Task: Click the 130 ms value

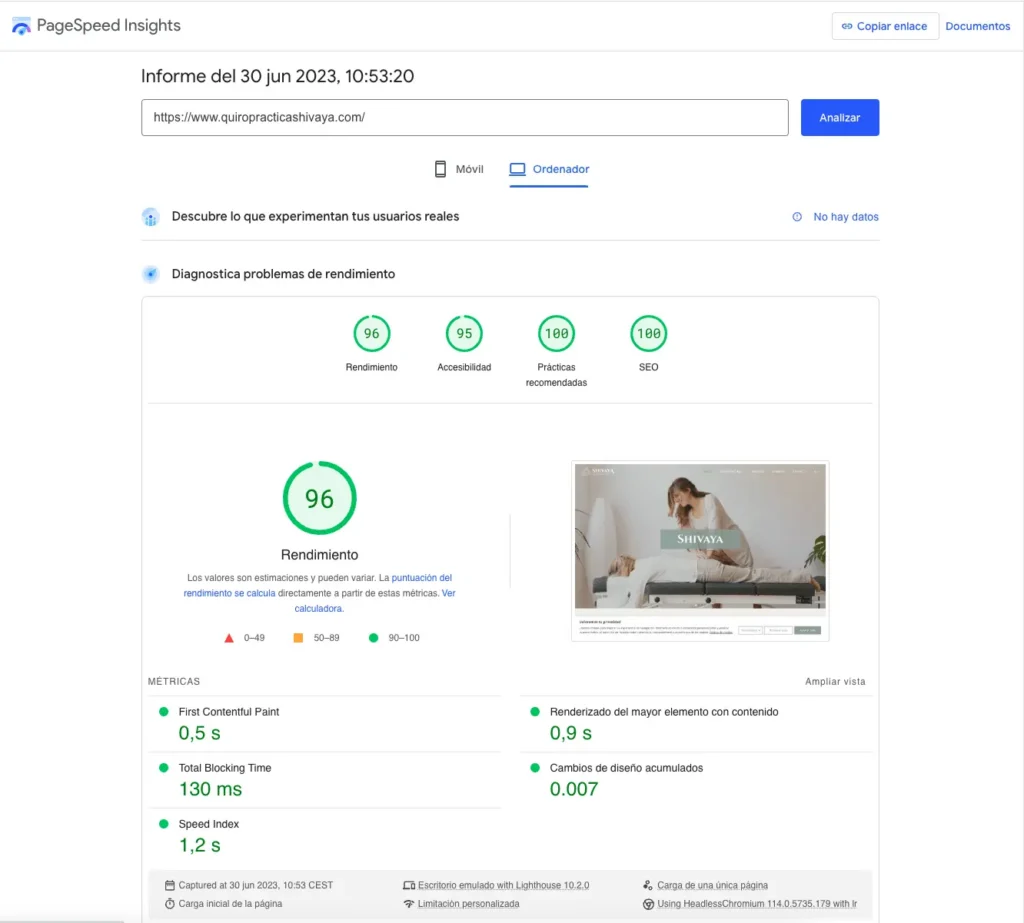Action: tap(210, 789)
